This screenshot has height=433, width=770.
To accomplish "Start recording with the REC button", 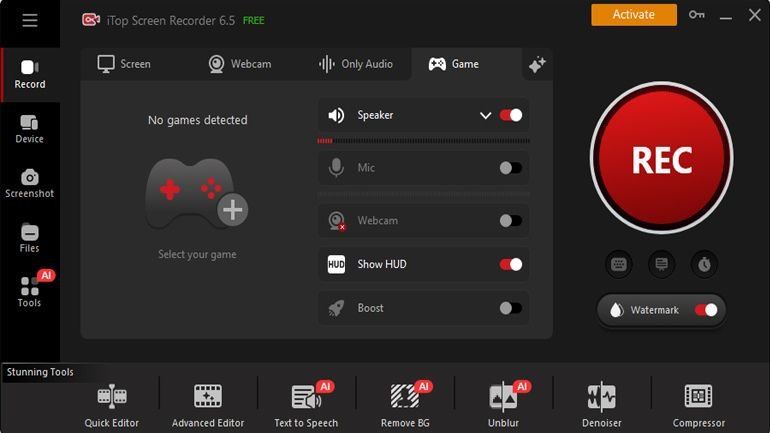I will pyautogui.click(x=661, y=158).
